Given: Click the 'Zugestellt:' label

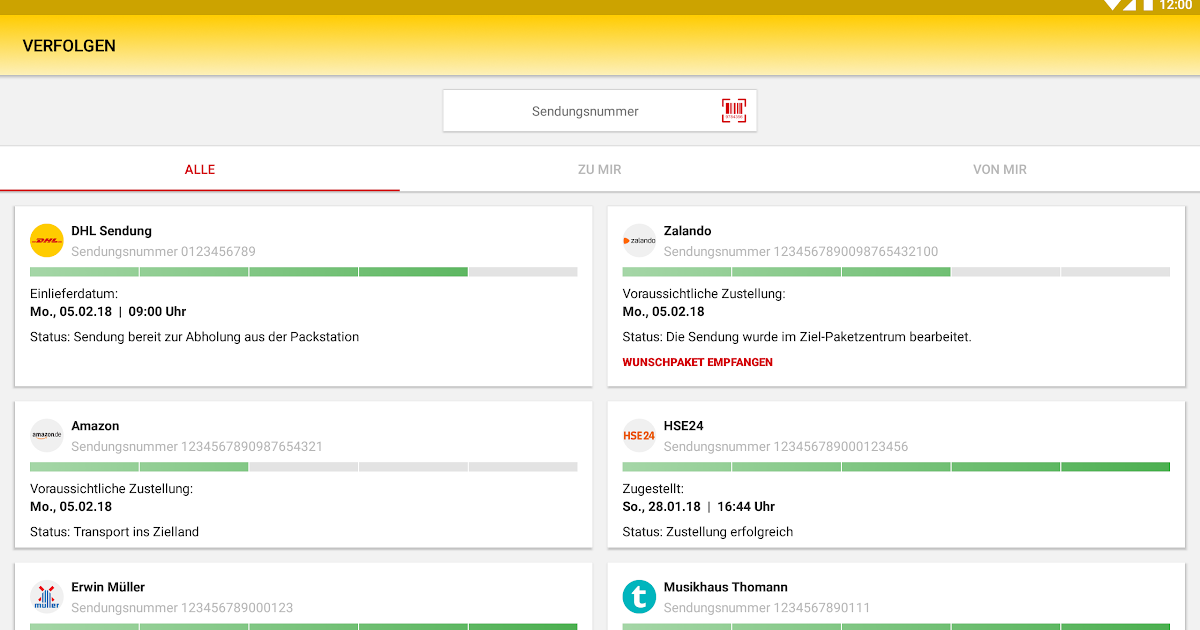Looking at the screenshot, I should (x=653, y=489).
